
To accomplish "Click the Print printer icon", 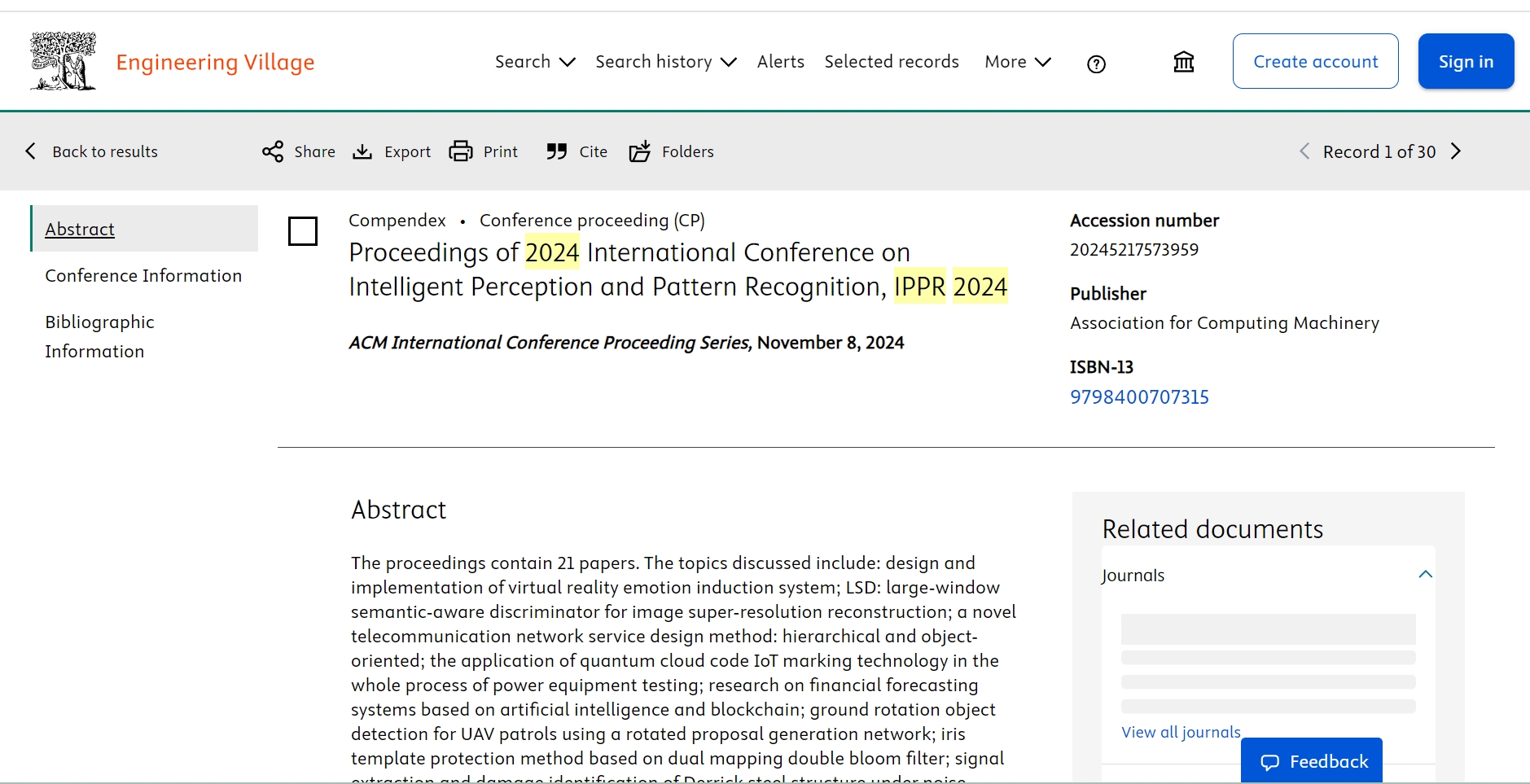I will 461,151.
